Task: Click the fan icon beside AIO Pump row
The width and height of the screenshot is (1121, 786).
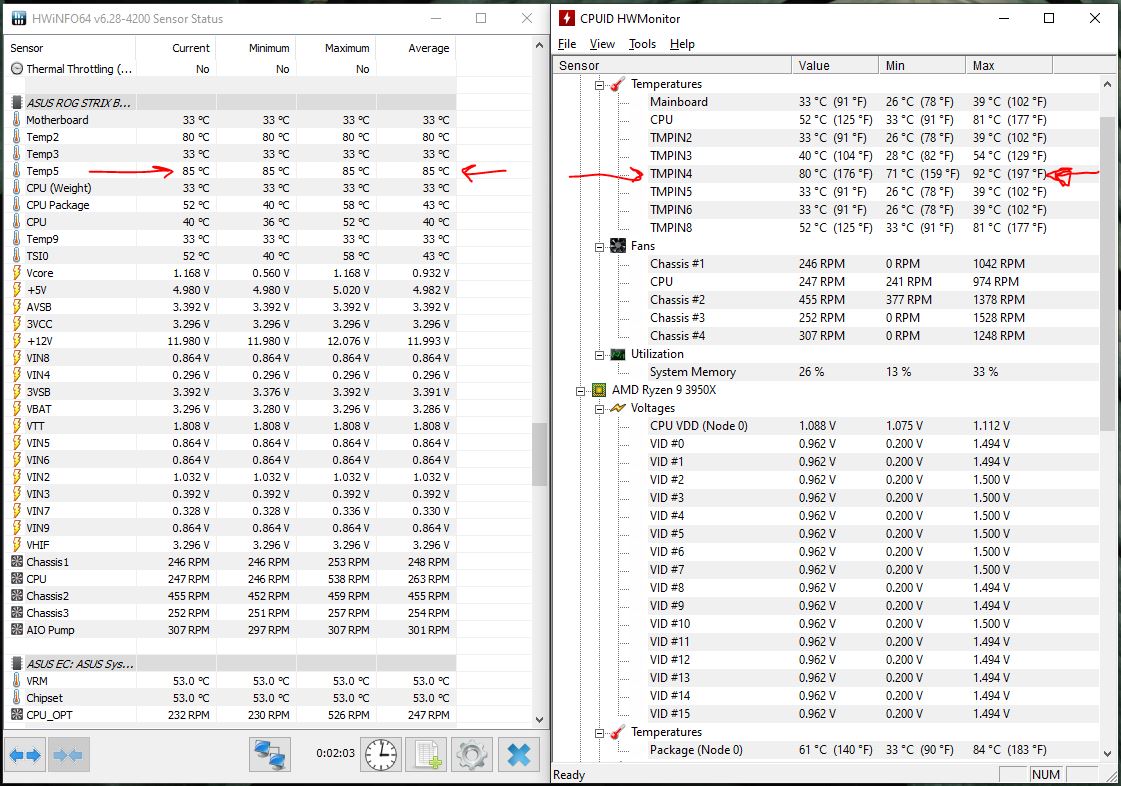Action: [x=16, y=629]
